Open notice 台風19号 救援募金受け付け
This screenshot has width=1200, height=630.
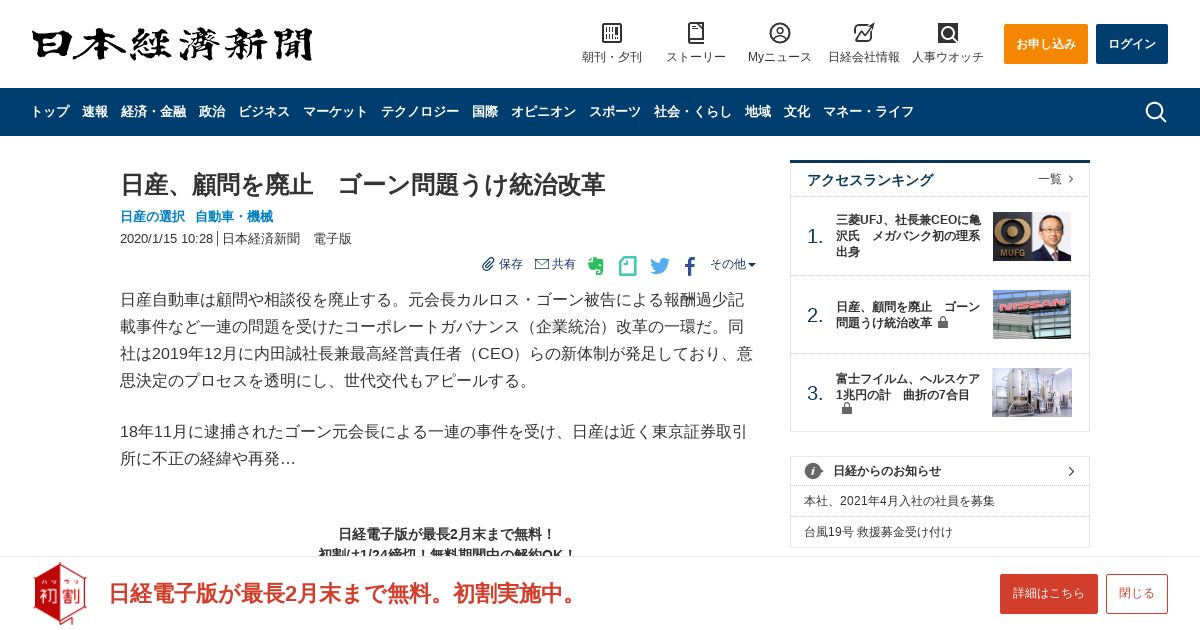[x=878, y=532]
